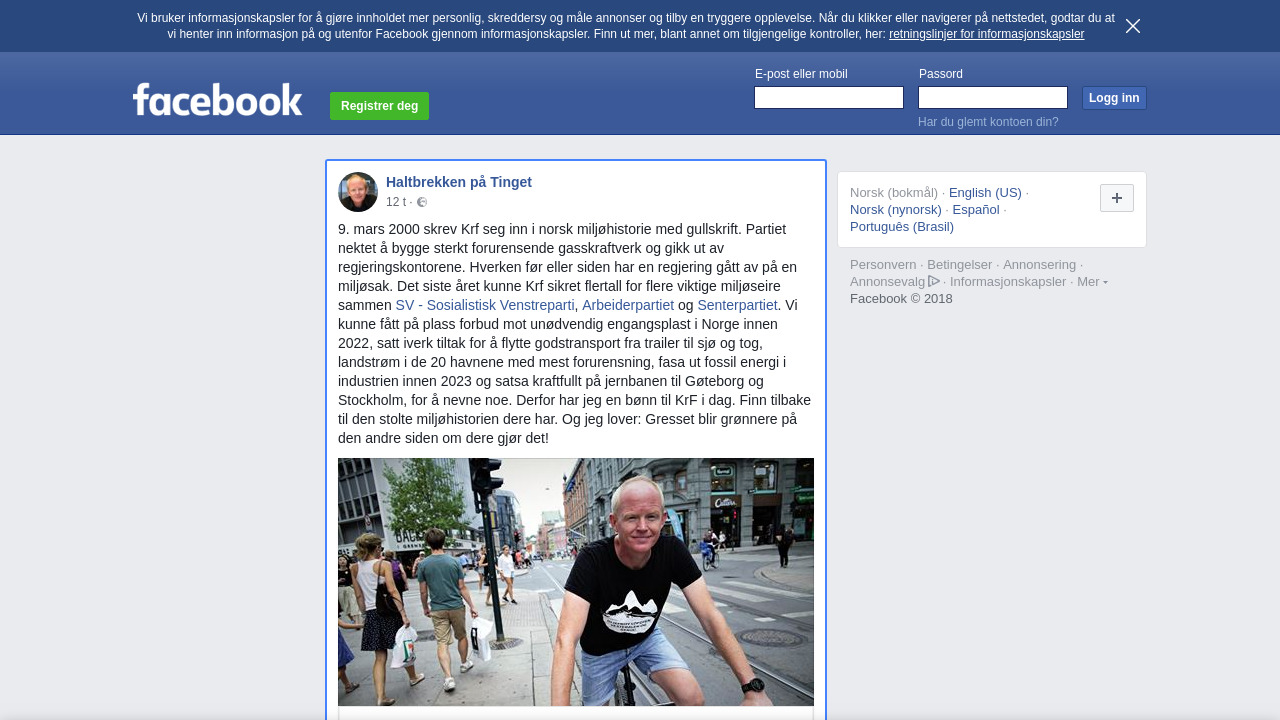
Task: Focus the E-post eller mobil field
Action: 829,98
